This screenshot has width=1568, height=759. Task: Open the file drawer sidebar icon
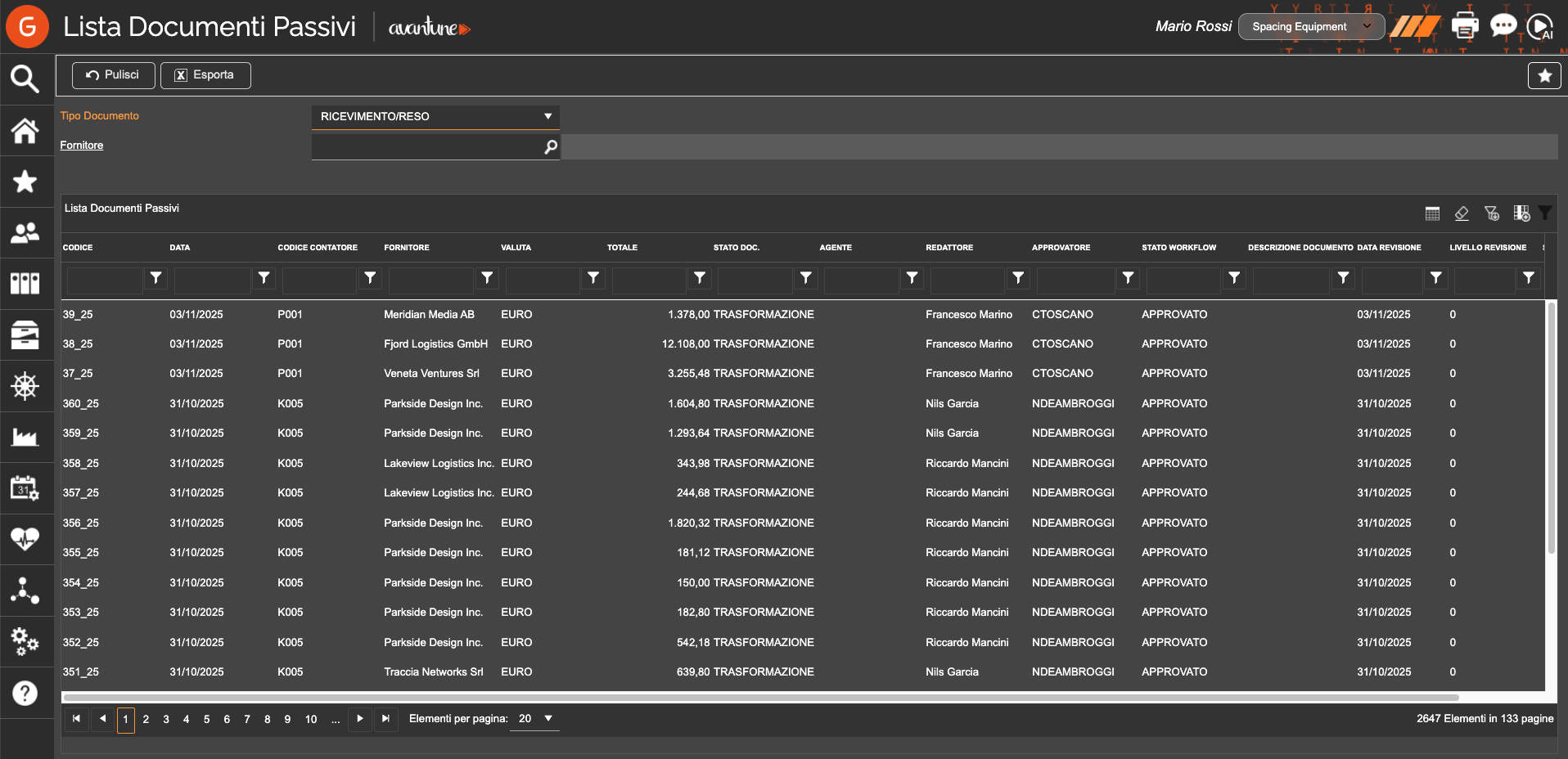[25, 335]
